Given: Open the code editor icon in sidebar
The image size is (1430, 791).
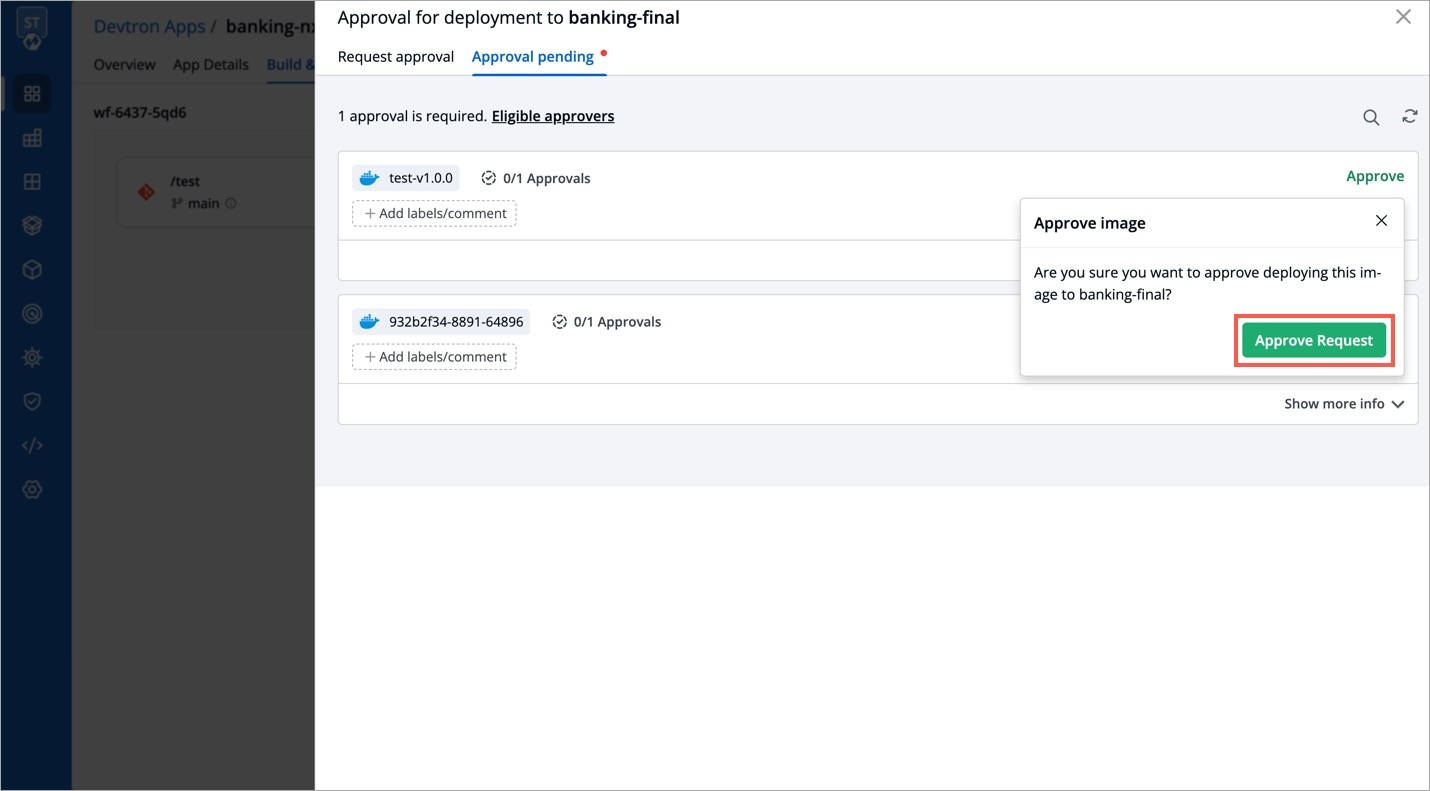Looking at the screenshot, I should coord(32,445).
